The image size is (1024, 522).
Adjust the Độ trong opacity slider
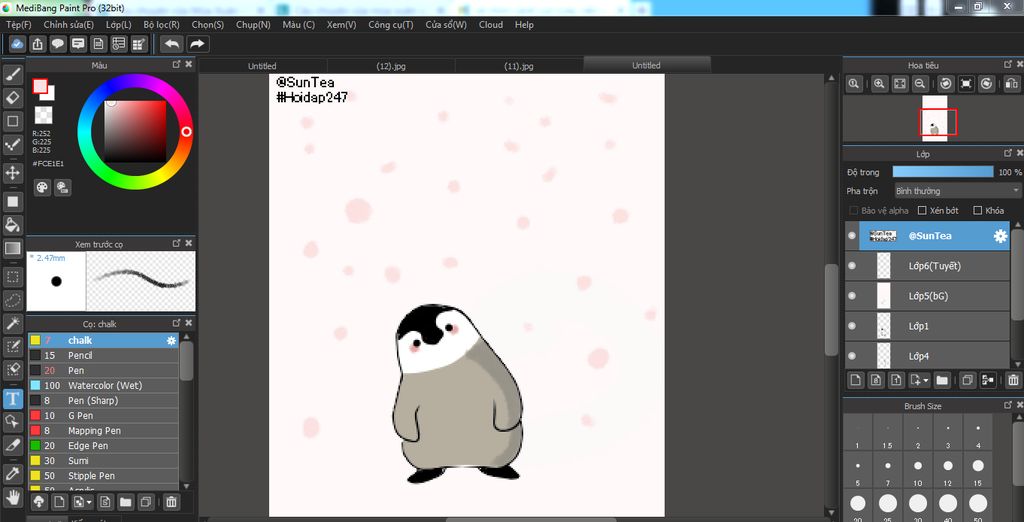942,172
